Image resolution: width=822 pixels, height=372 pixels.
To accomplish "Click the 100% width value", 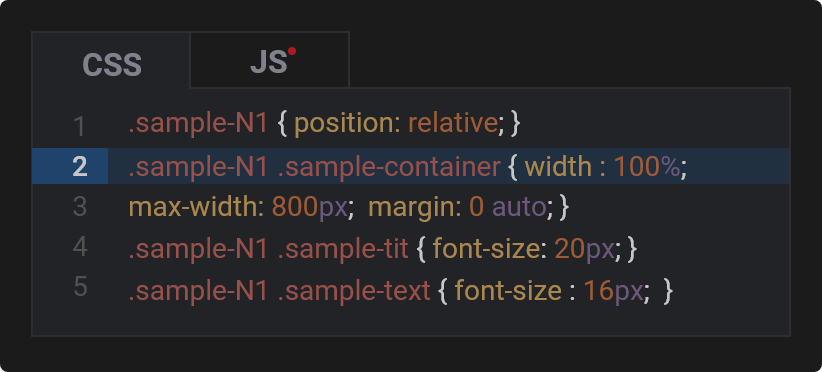I will click(x=646, y=167).
